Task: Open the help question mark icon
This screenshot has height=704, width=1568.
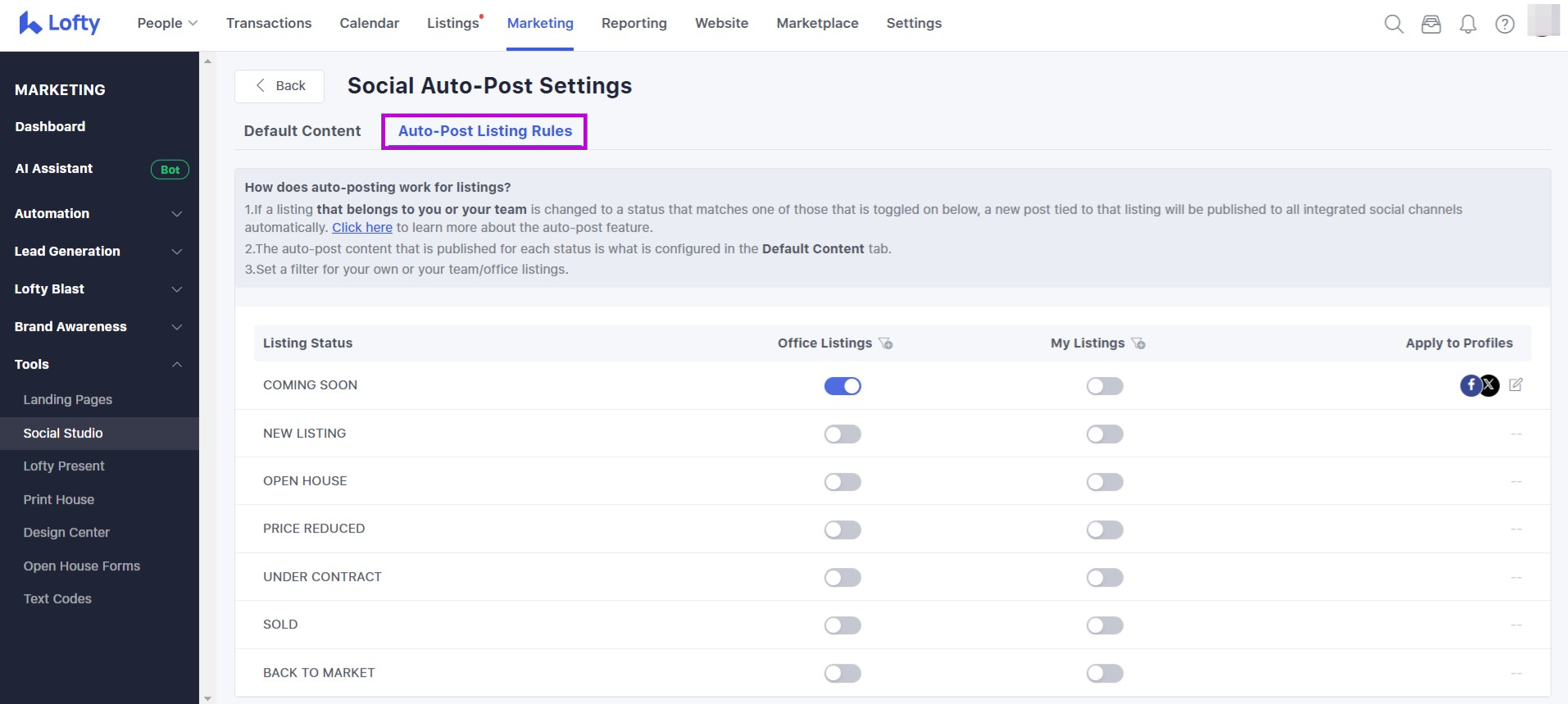Action: pos(1505,24)
